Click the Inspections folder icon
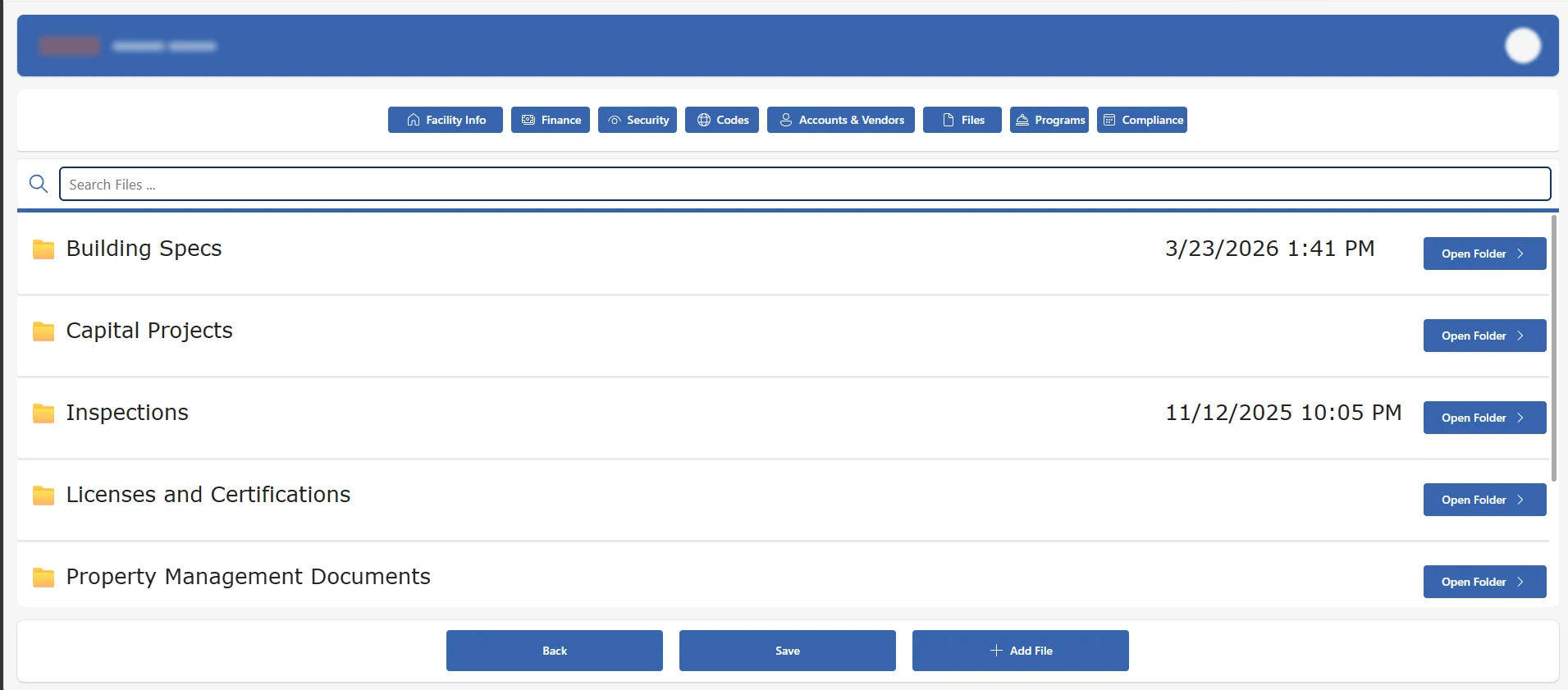Viewport: 1568px width, 690px height. tap(43, 413)
